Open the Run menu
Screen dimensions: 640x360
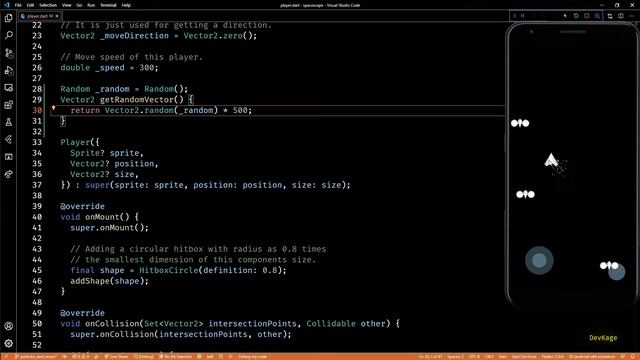point(91,5)
